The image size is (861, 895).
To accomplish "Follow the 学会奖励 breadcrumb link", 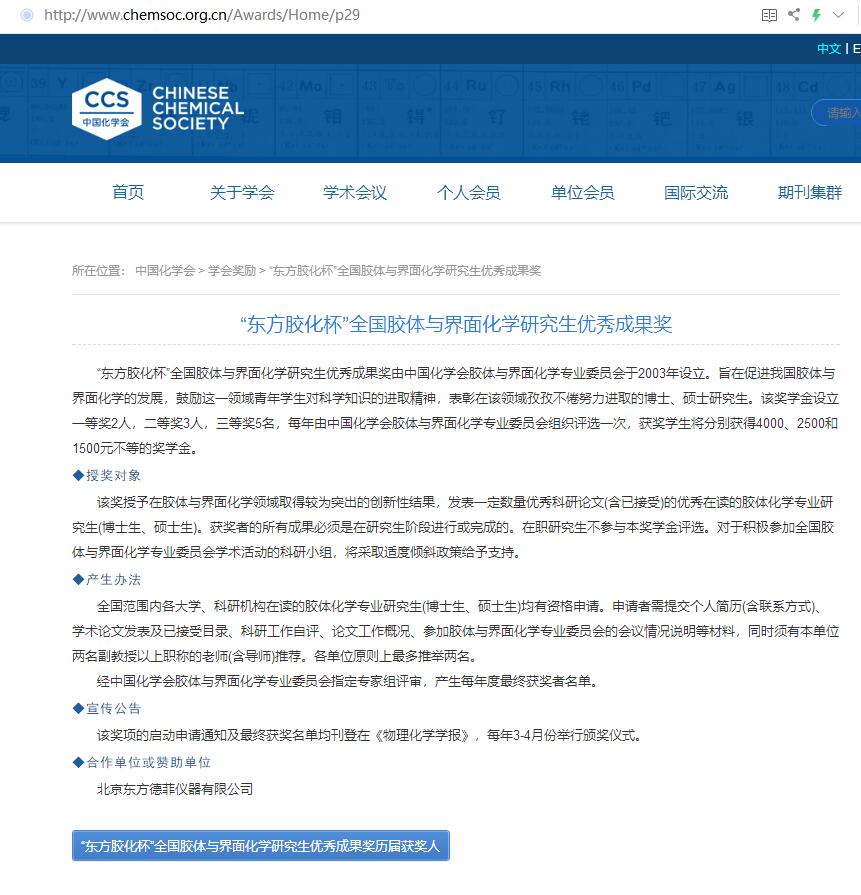I will point(232,271).
